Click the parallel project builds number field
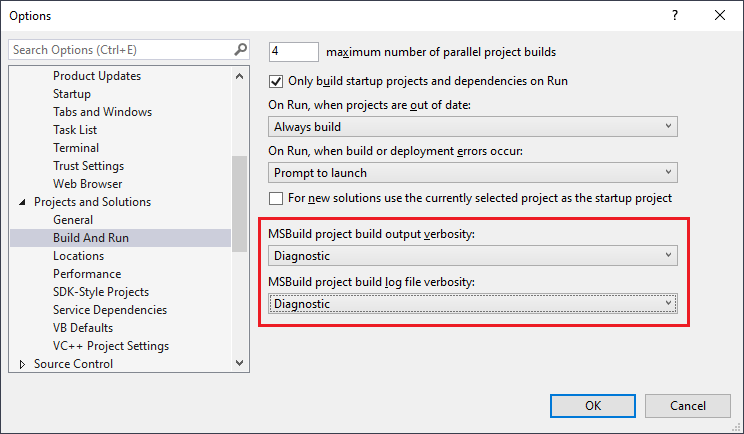 294,52
